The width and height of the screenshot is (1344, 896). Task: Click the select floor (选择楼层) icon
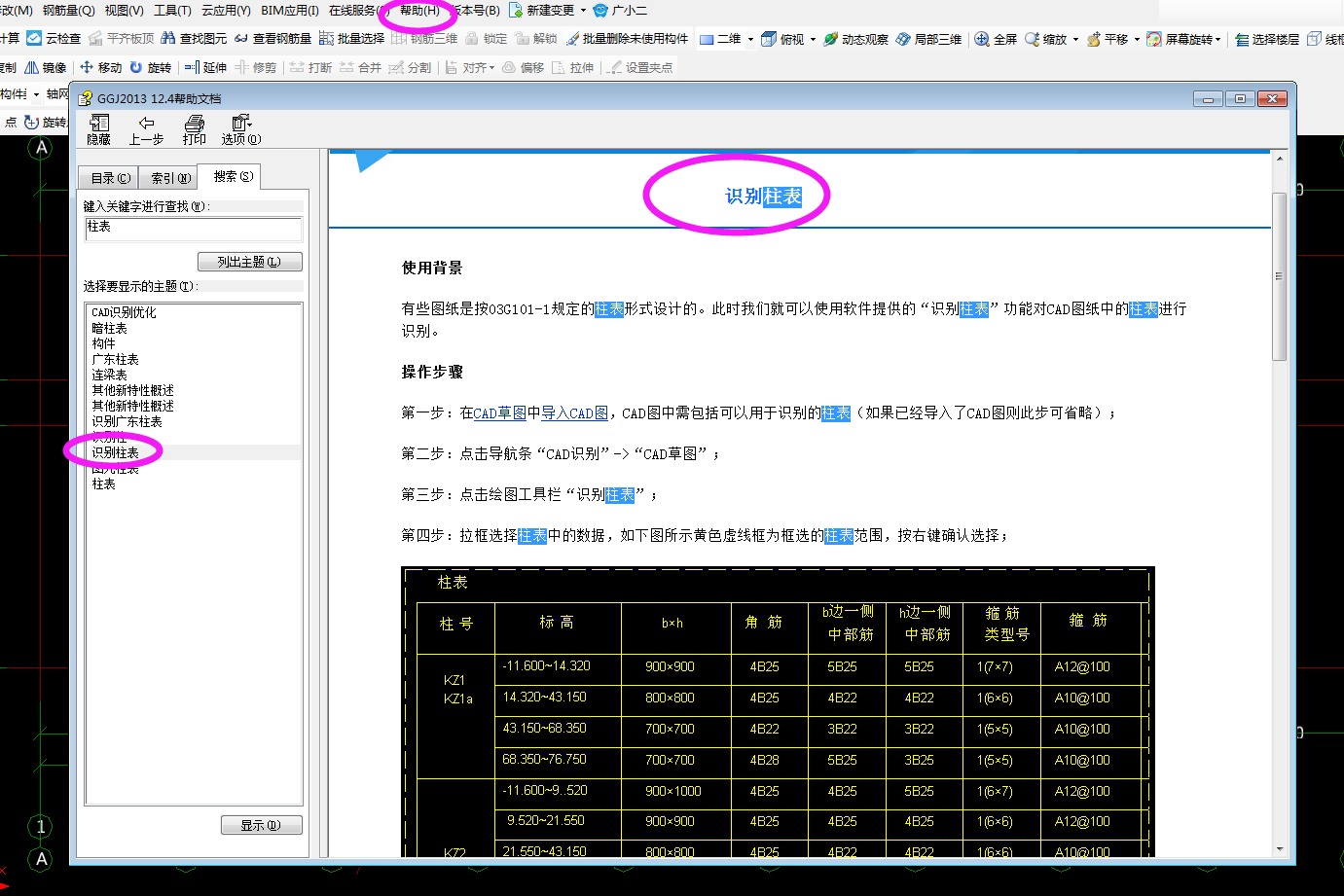click(x=1242, y=39)
